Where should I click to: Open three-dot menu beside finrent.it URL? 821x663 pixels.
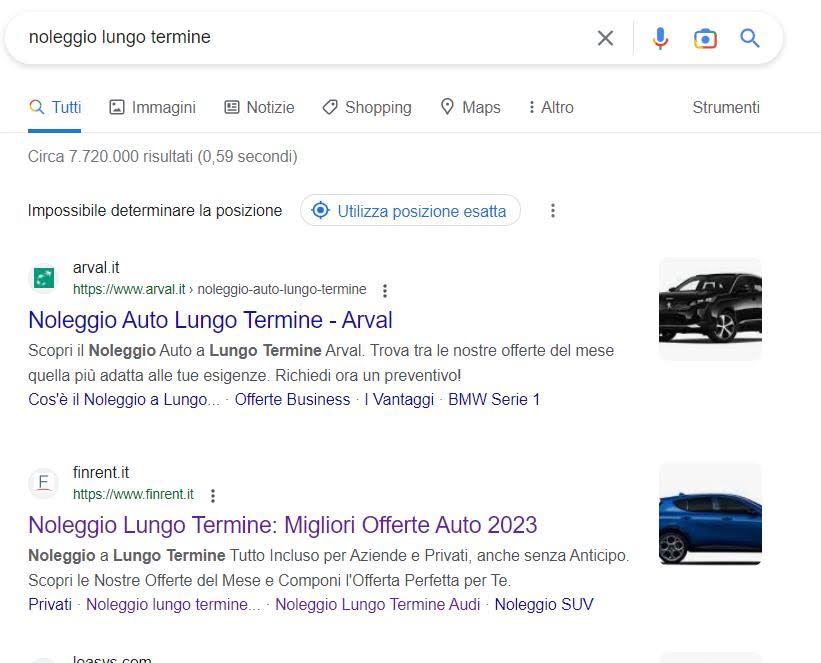coord(213,495)
